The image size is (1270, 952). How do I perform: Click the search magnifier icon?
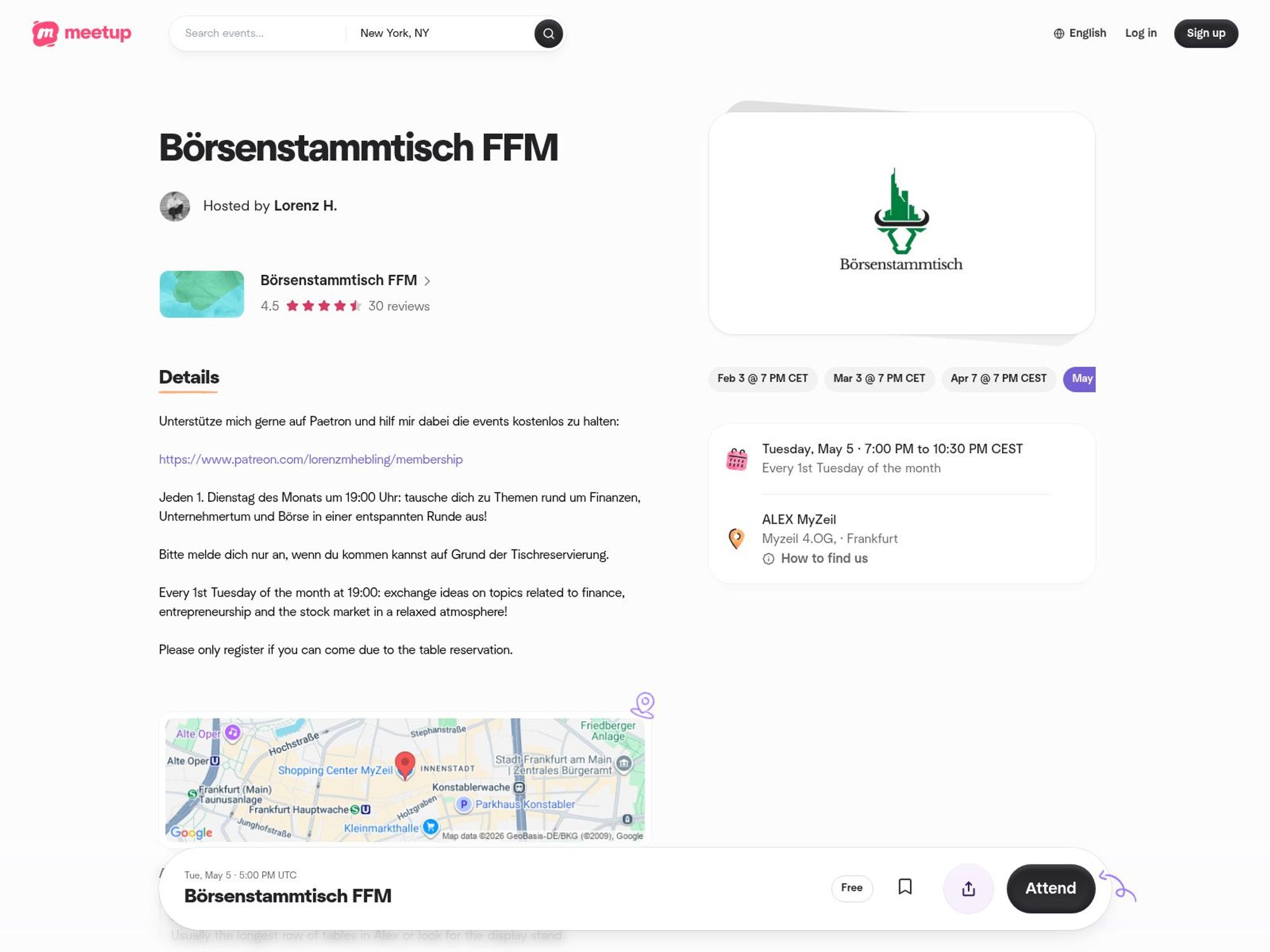548,33
